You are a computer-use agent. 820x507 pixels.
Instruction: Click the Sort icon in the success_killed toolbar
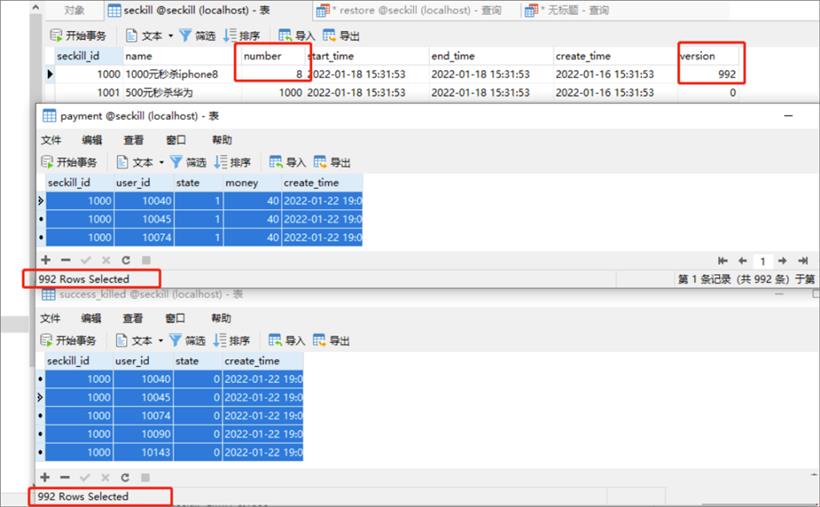232,341
